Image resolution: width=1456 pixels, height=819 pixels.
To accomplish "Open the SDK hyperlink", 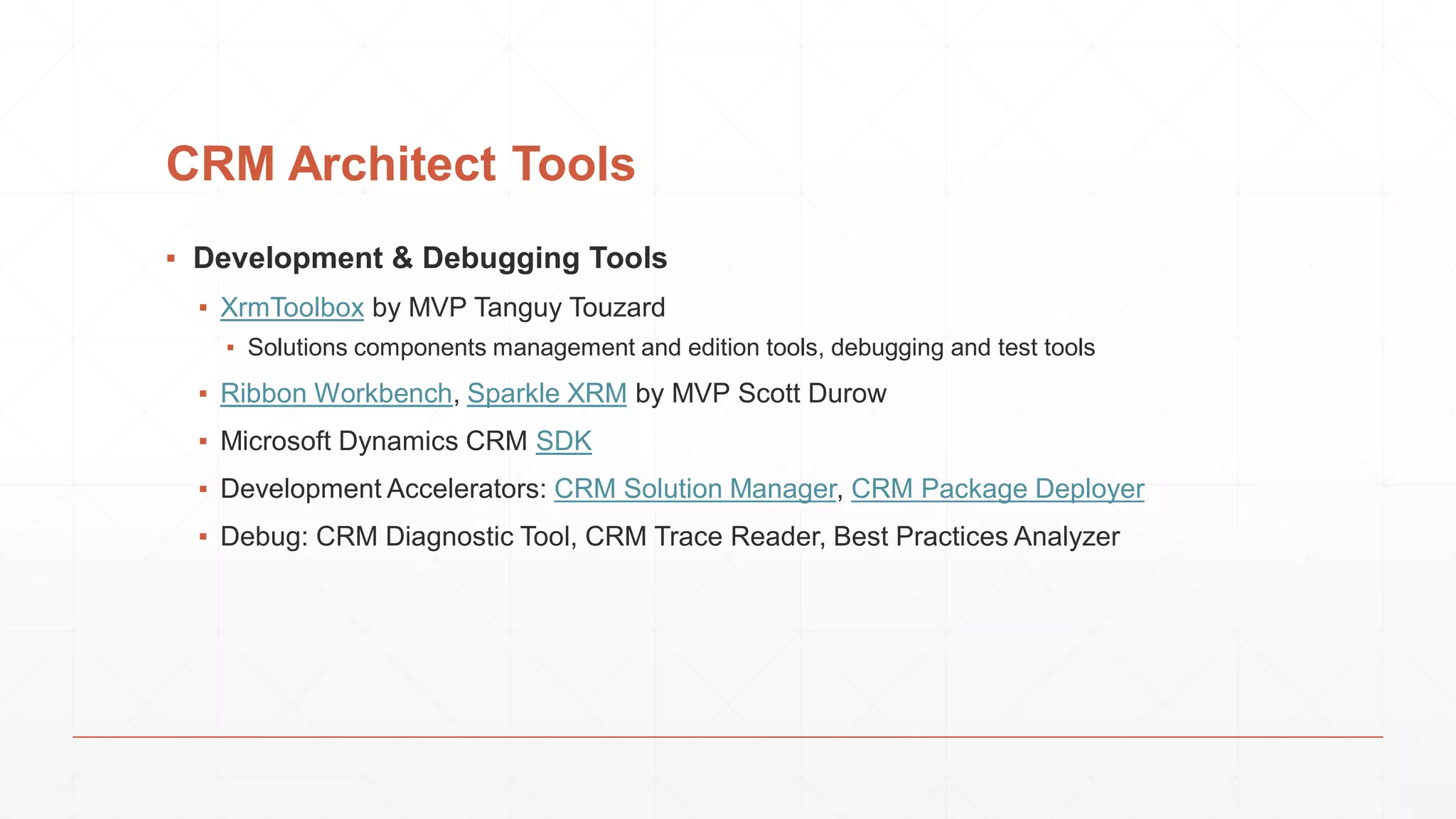I will click(x=564, y=441).
